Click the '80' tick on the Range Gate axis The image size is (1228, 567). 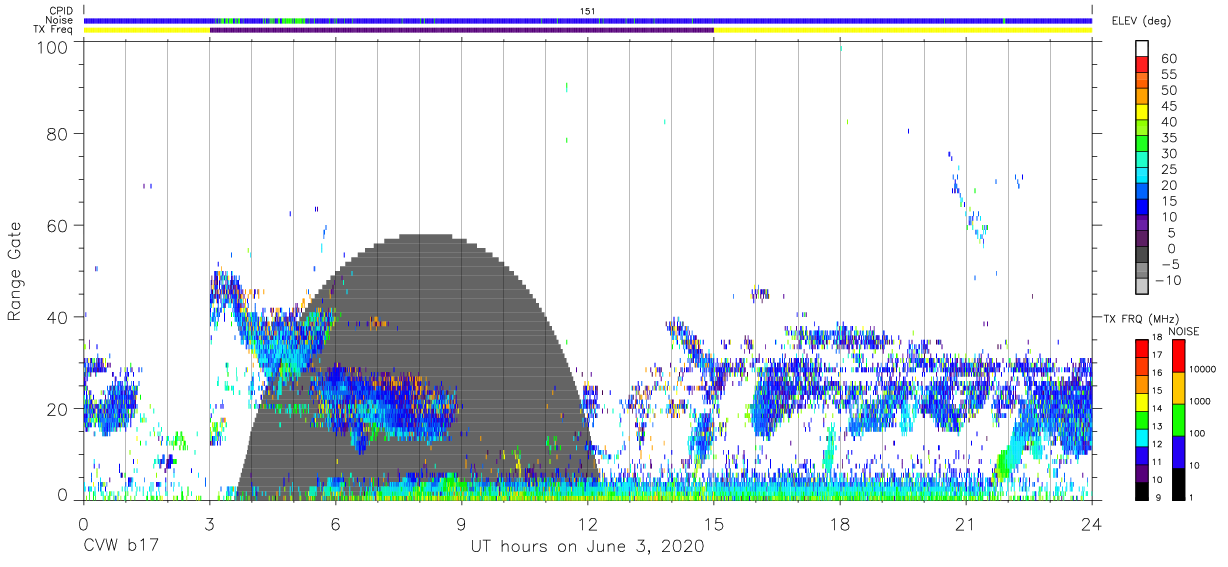59,133
